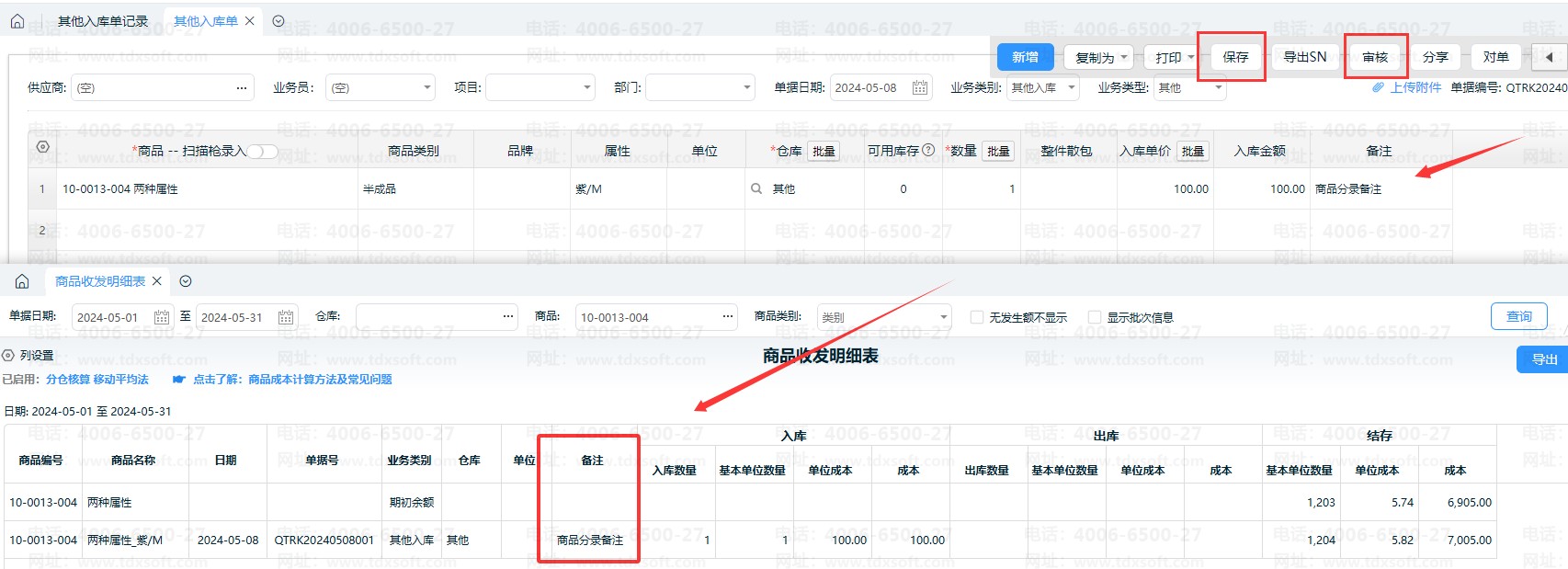Viewport: 1568px width, 569px height.
Task: Click the 查询 button
Action: pyautogui.click(x=1518, y=316)
